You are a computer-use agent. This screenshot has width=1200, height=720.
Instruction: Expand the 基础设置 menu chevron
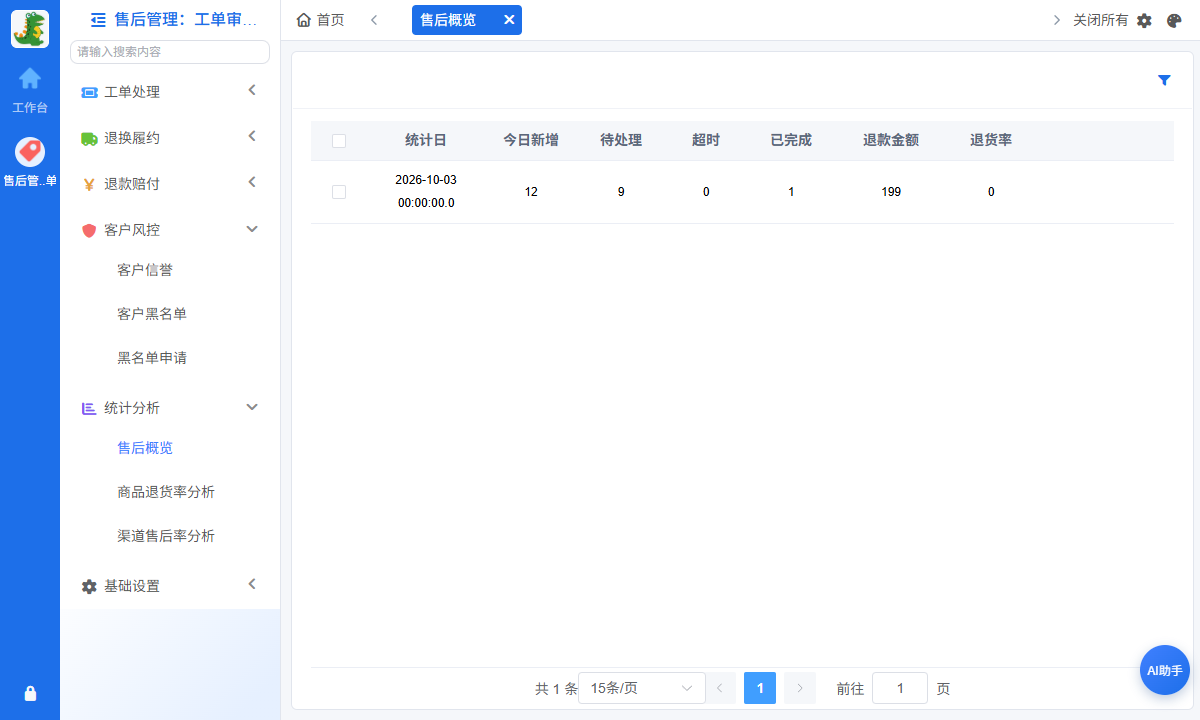point(252,584)
